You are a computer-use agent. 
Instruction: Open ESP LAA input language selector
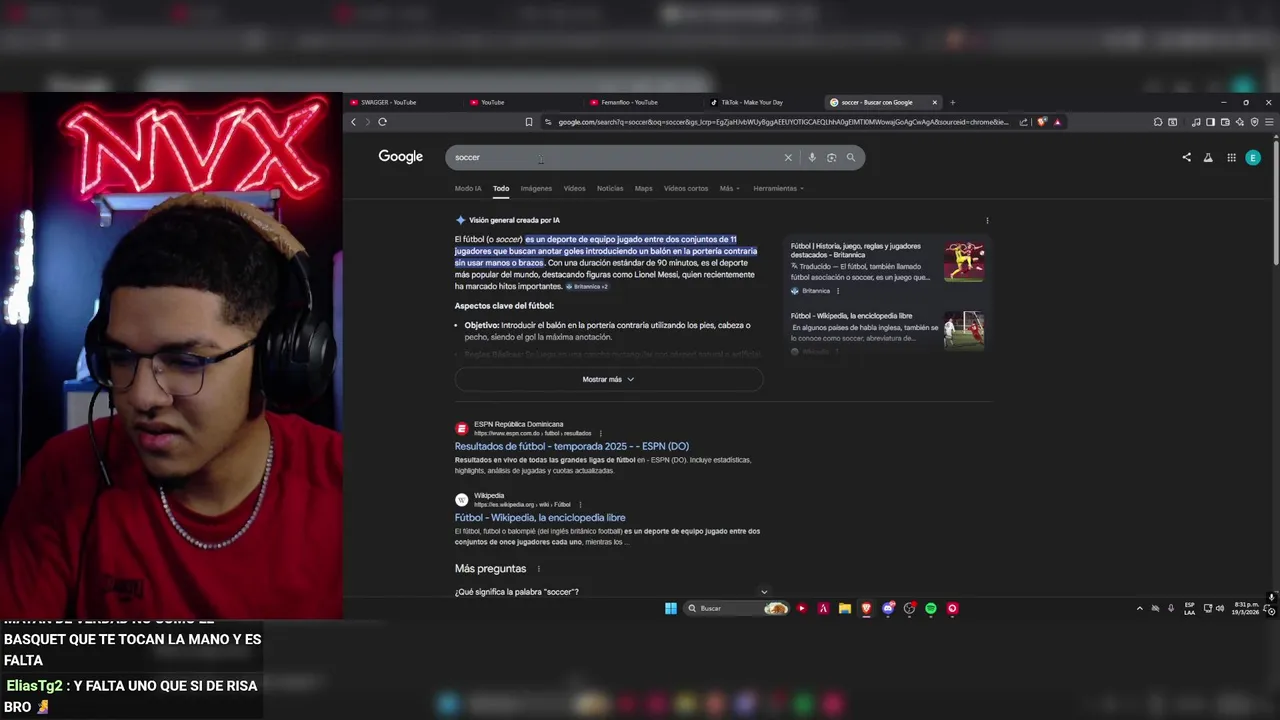point(1189,608)
